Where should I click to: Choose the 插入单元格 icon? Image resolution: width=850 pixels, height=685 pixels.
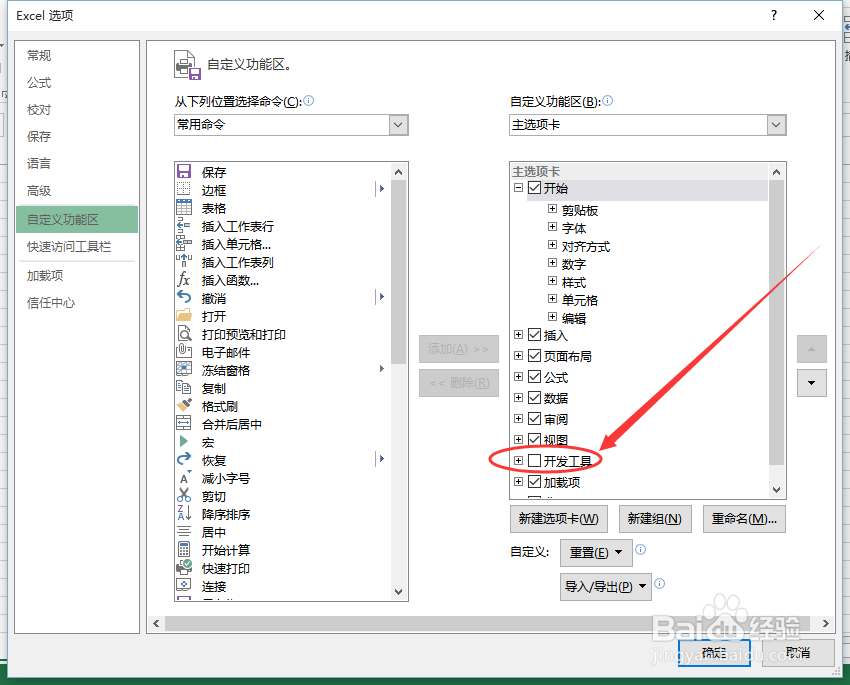point(184,243)
